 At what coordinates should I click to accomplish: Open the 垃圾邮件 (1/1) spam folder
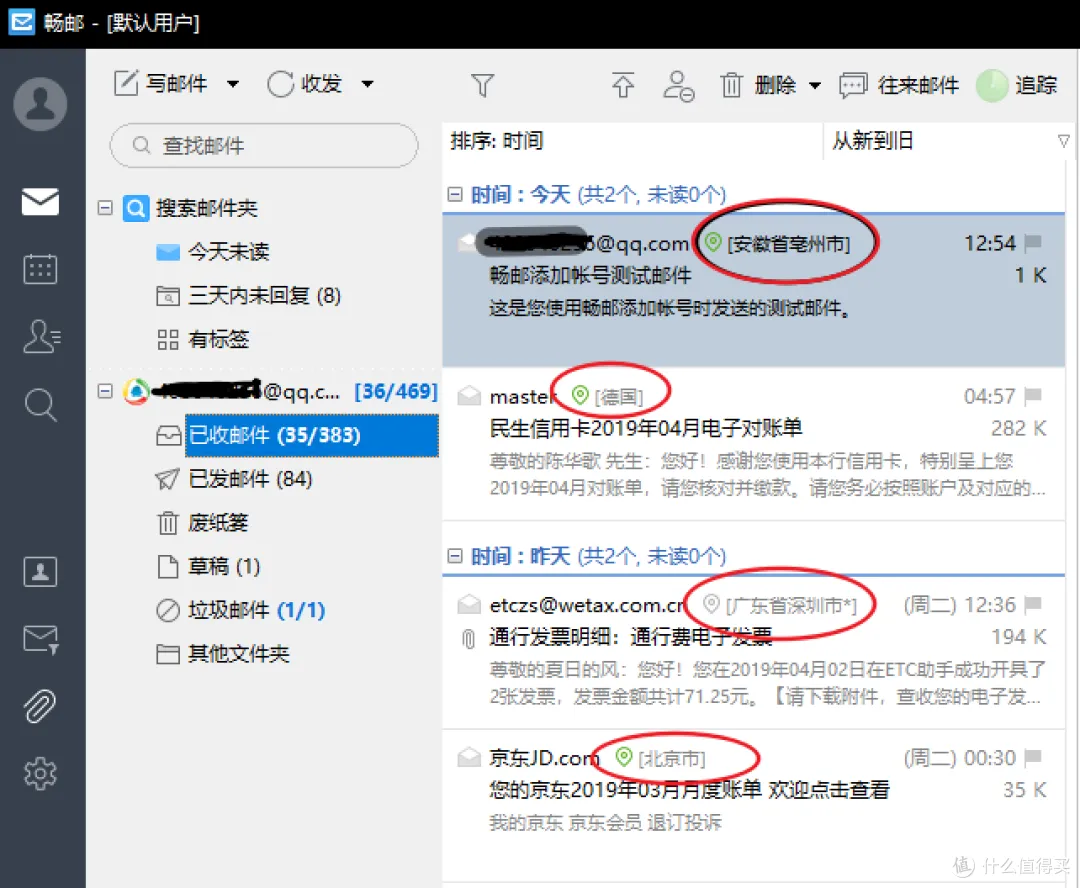pos(240,610)
